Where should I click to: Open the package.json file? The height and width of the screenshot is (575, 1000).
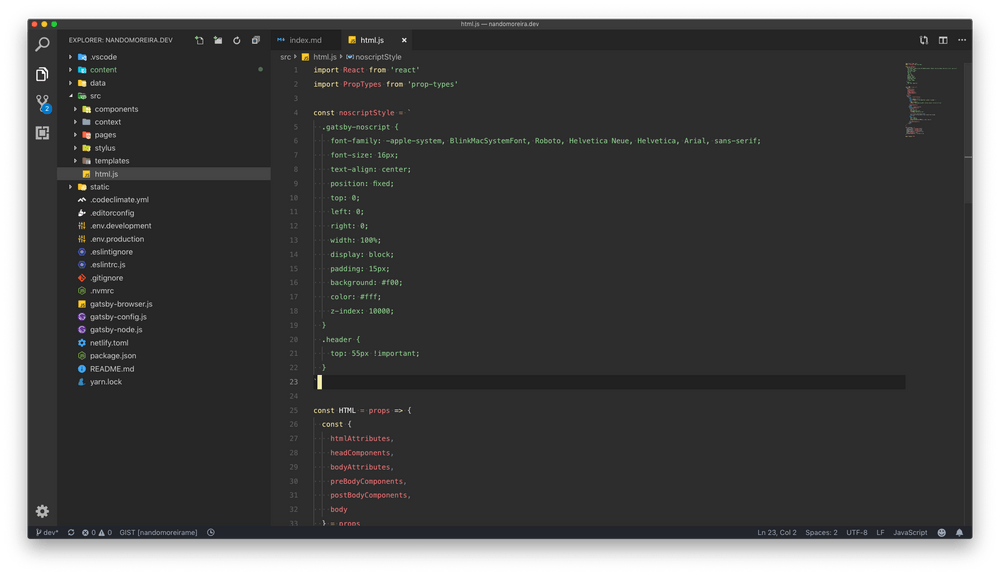[x=112, y=356]
